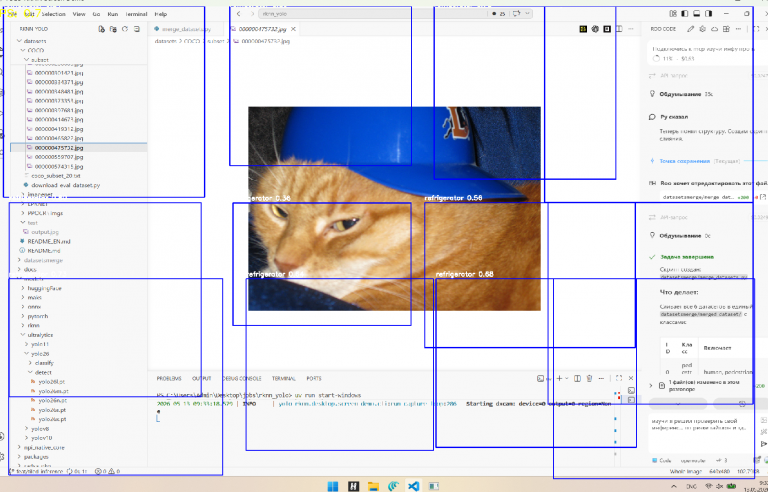Toggle the secondary sidebar layout icon
This screenshot has width=768, height=492.
coord(708,14)
